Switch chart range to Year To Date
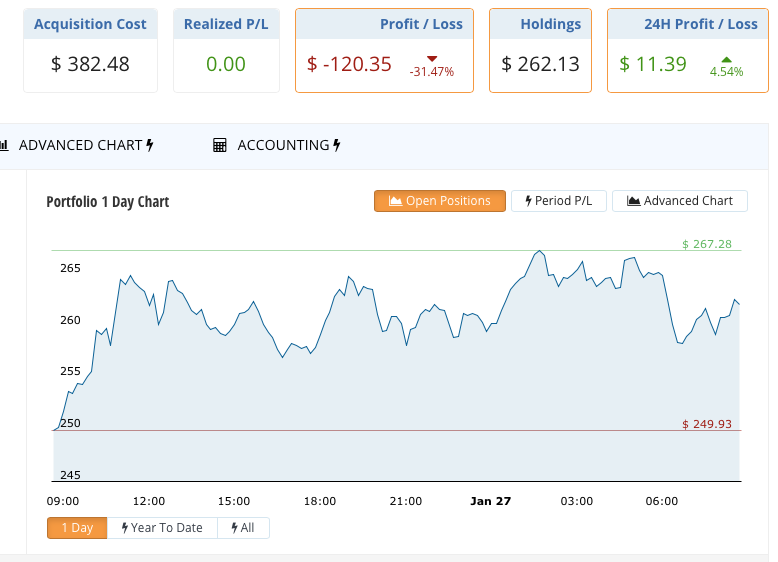Viewport: 778px width, 562px height. [162, 528]
